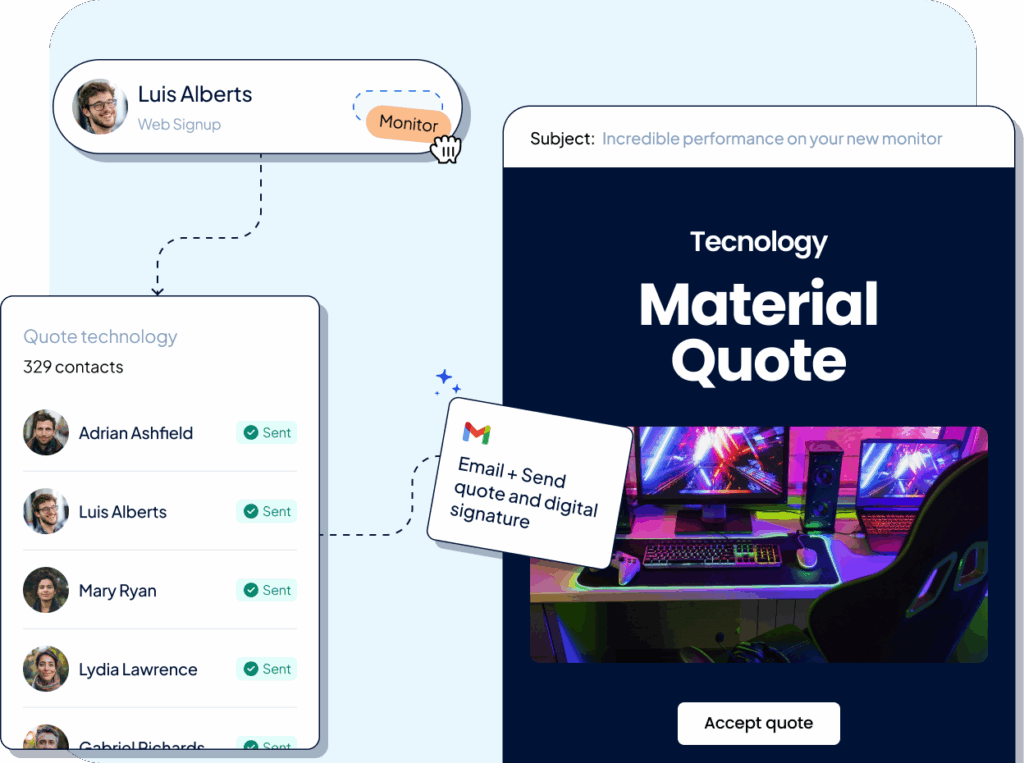Click the blue sparkle stars icon
This screenshot has width=1024, height=763.
[x=447, y=381]
